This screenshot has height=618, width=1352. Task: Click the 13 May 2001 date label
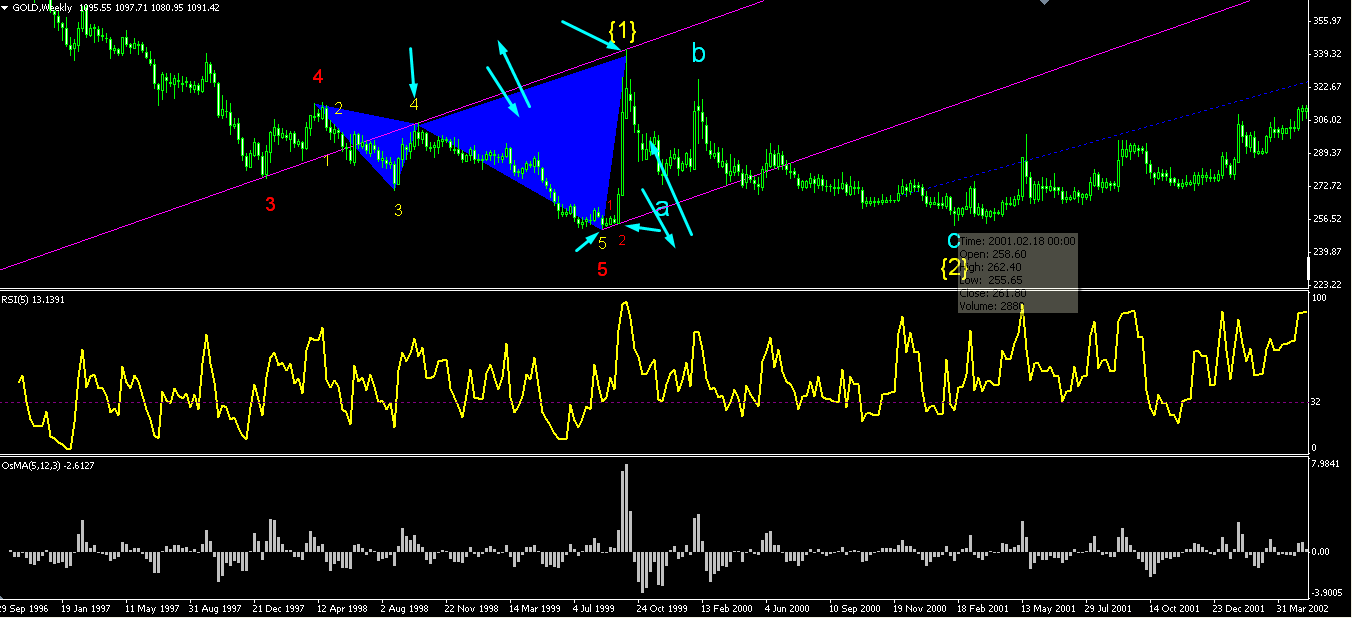click(1047, 608)
